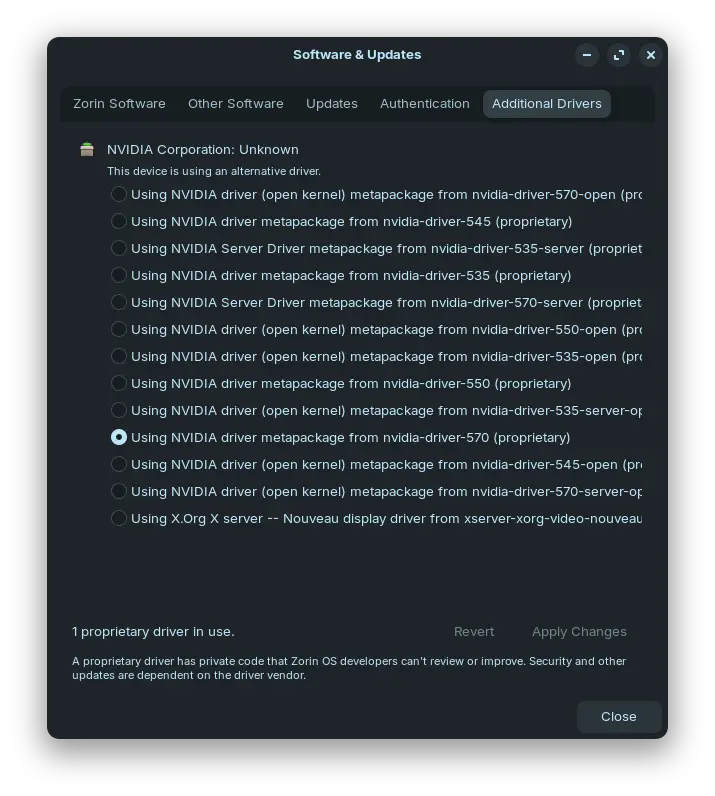Choose nvidia-driver-535-server radio option
The height and width of the screenshot is (796, 715).
click(119, 248)
